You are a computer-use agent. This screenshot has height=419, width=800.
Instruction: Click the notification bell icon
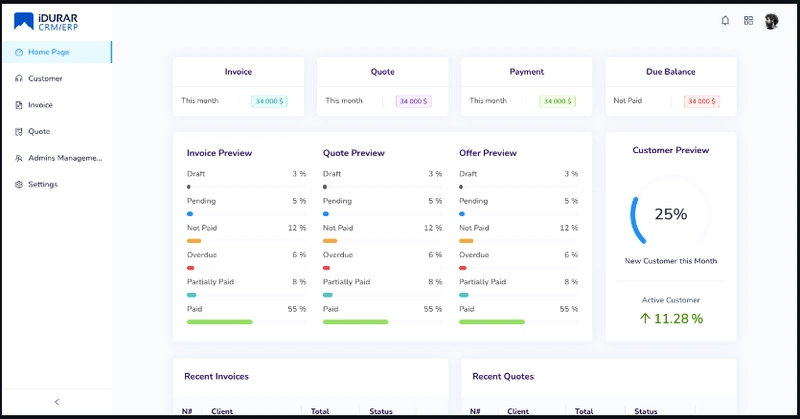725,21
